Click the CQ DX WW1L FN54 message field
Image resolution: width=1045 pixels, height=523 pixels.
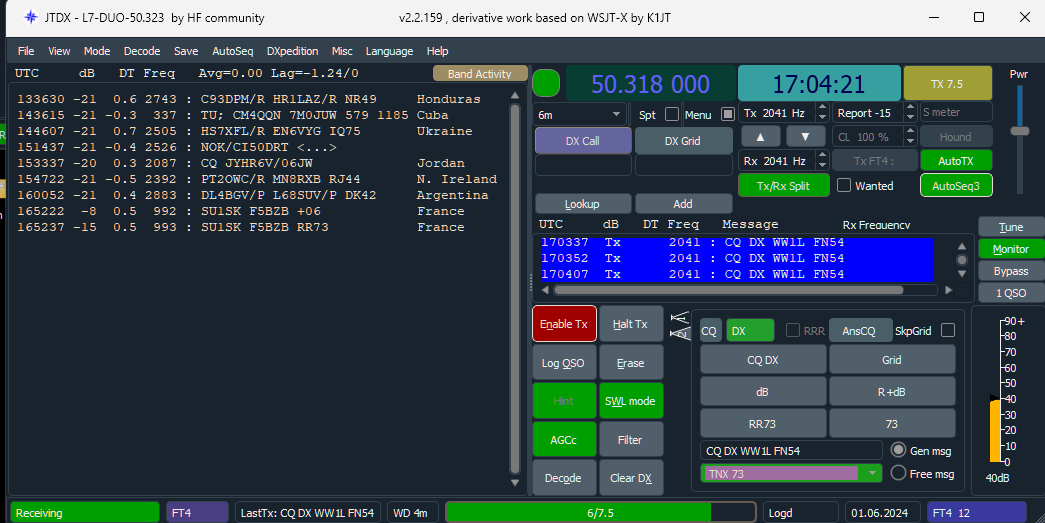(x=791, y=450)
